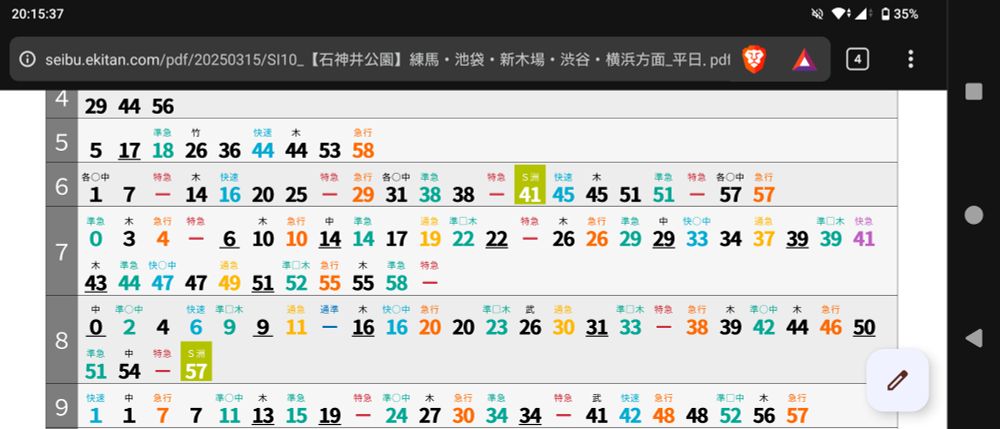
Task: Select the hour 5 row header
Action: click(62, 141)
